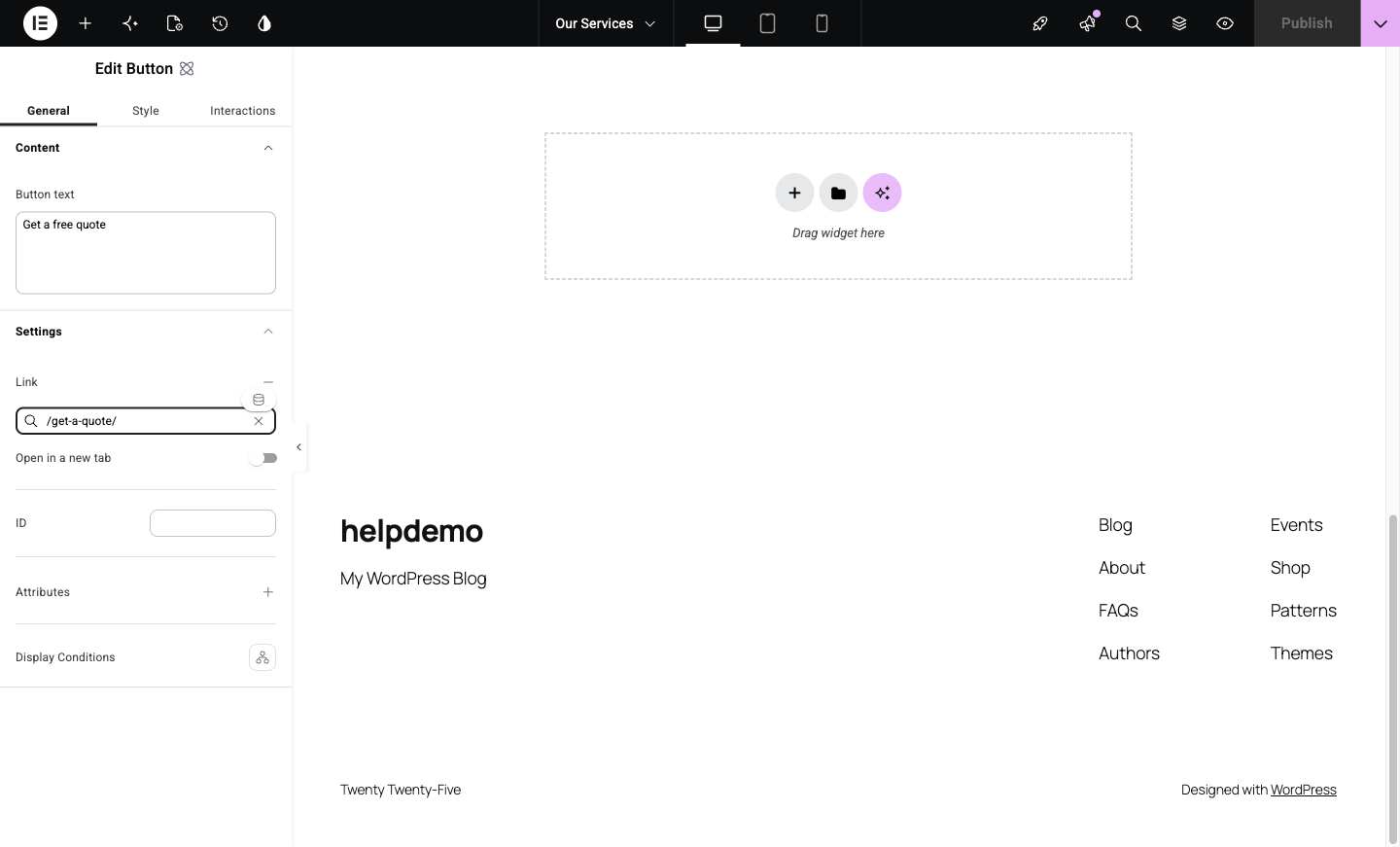Click the search icon in link field
1400x847 pixels.
click(31, 421)
